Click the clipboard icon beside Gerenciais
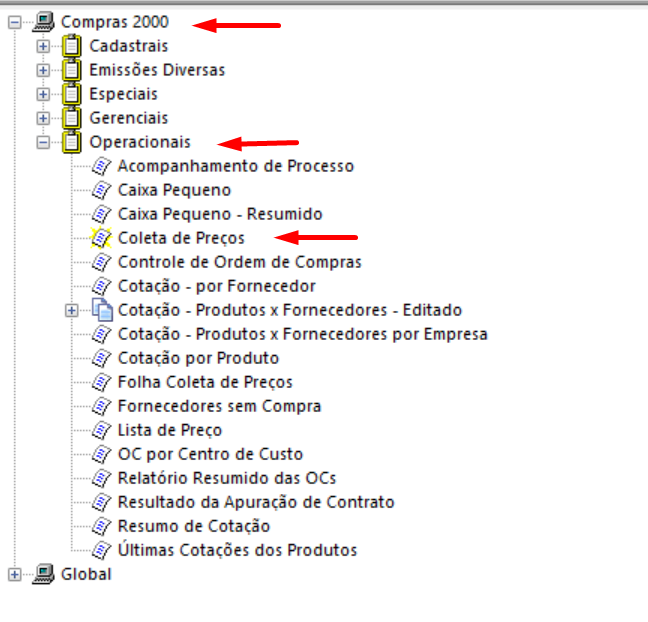Screen dimensions: 648x622 pos(71,118)
